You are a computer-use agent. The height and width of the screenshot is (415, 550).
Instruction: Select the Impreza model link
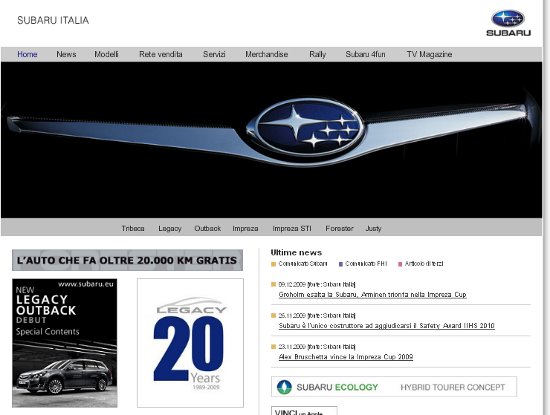tap(245, 228)
